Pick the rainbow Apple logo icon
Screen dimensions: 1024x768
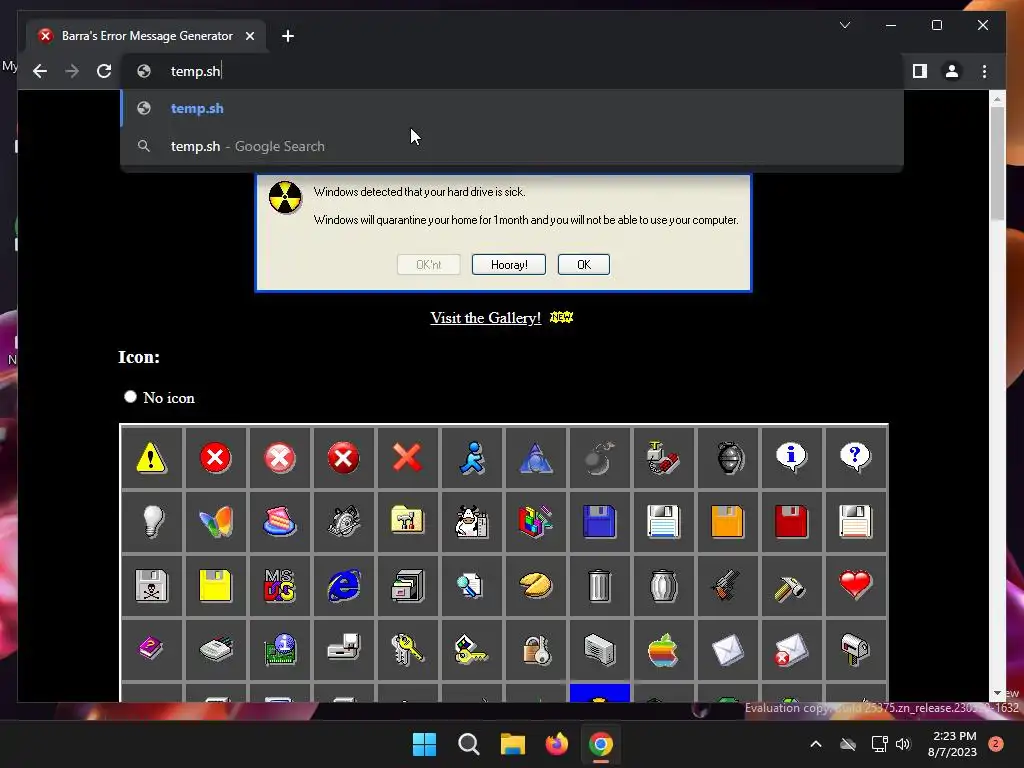pyautogui.click(x=663, y=649)
